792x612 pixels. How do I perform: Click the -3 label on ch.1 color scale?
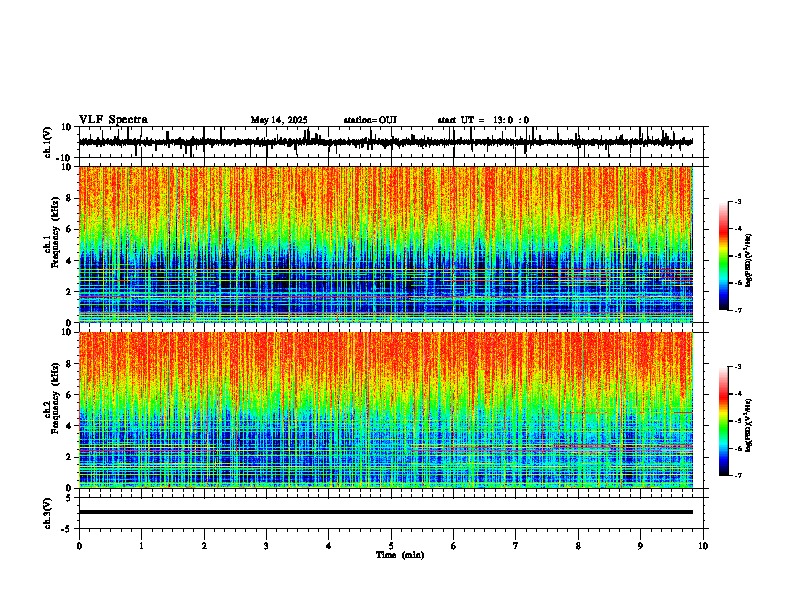tap(737, 201)
